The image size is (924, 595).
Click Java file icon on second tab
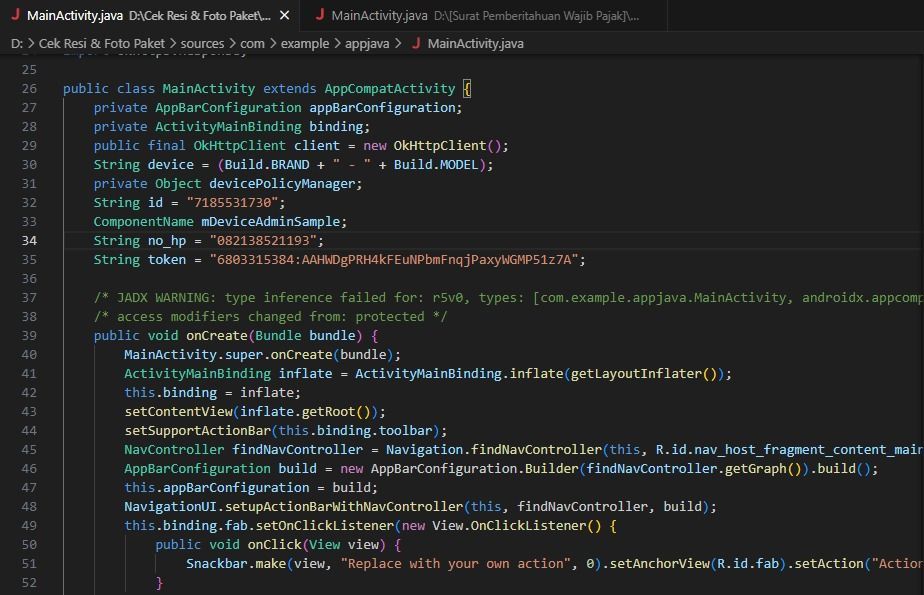[x=320, y=15]
